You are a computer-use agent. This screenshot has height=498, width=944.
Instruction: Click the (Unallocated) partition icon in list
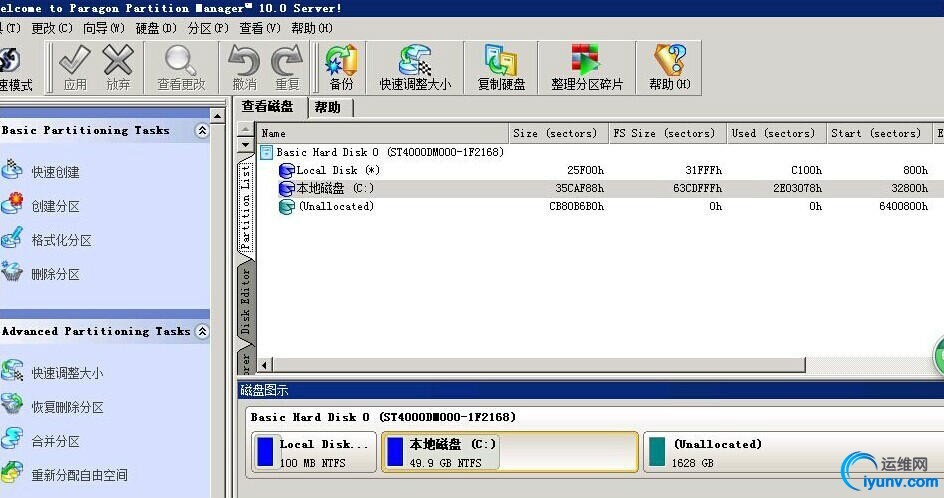pos(287,207)
